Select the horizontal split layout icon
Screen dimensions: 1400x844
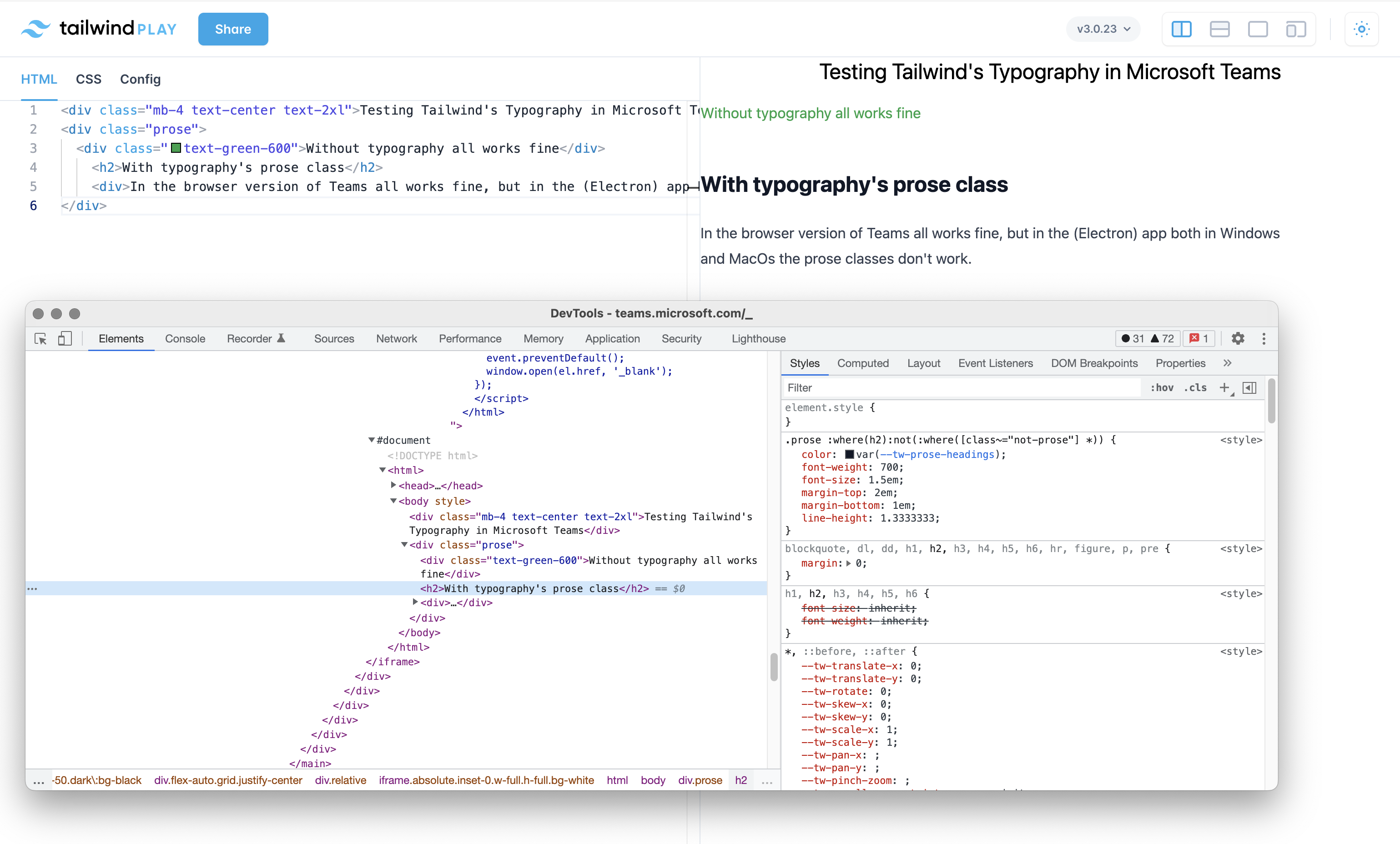click(x=1219, y=29)
